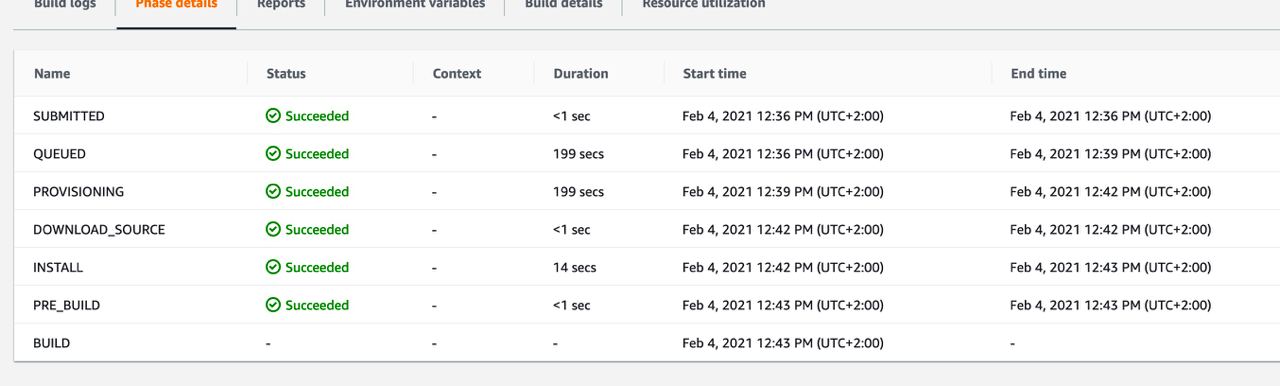Click the PROVISIONING success checkmark icon

273,192
